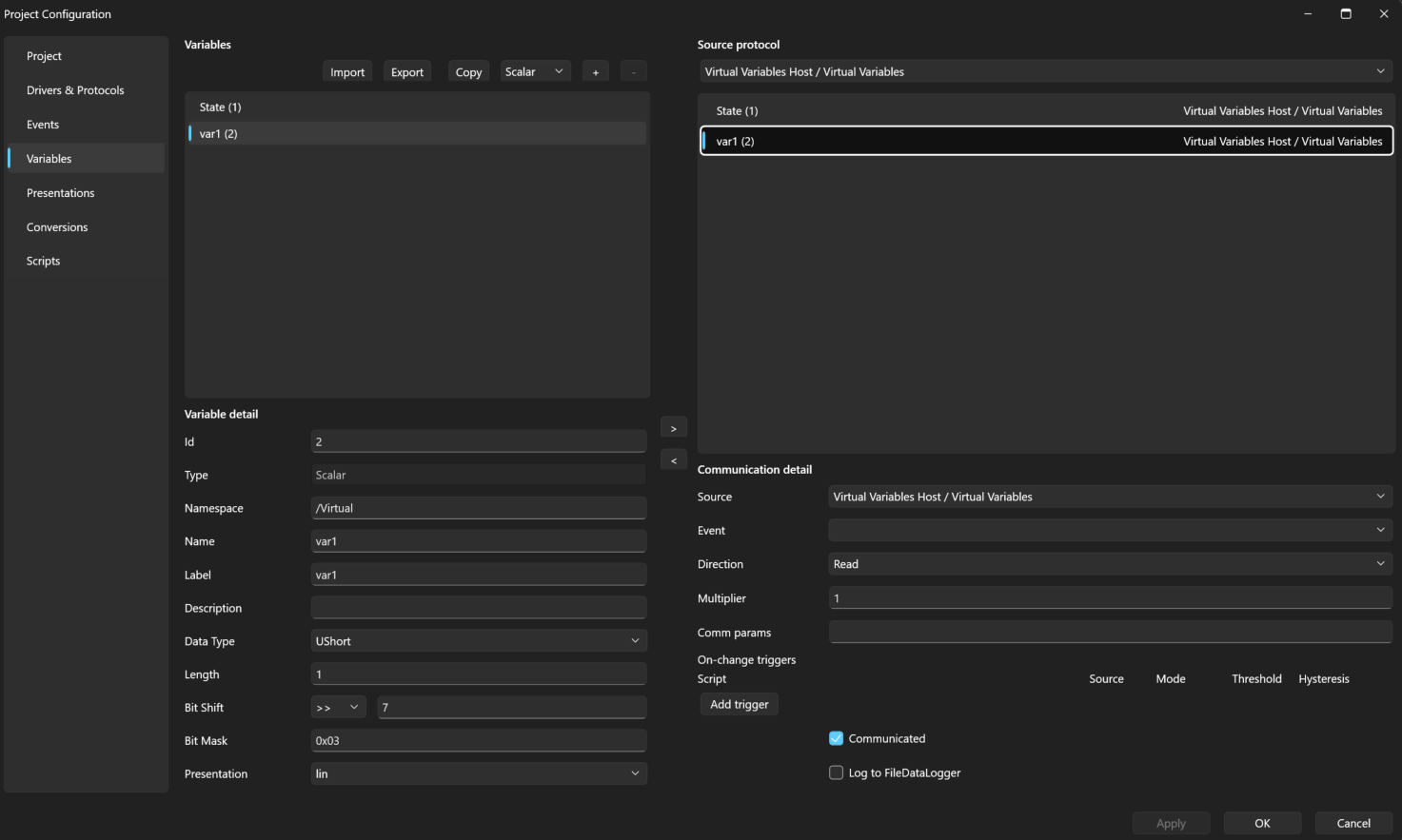Click the Import button

pyautogui.click(x=347, y=72)
